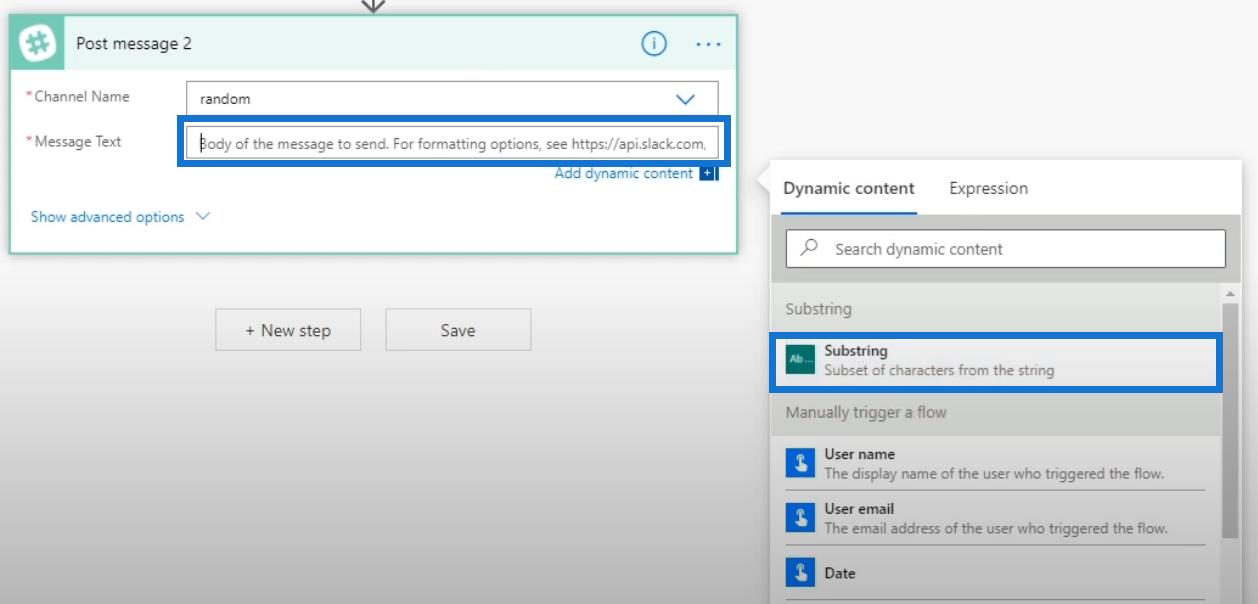This screenshot has height=604, width=1258.
Task: Click the trigger icon beside Date
Action: pyautogui.click(x=801, y=573)
